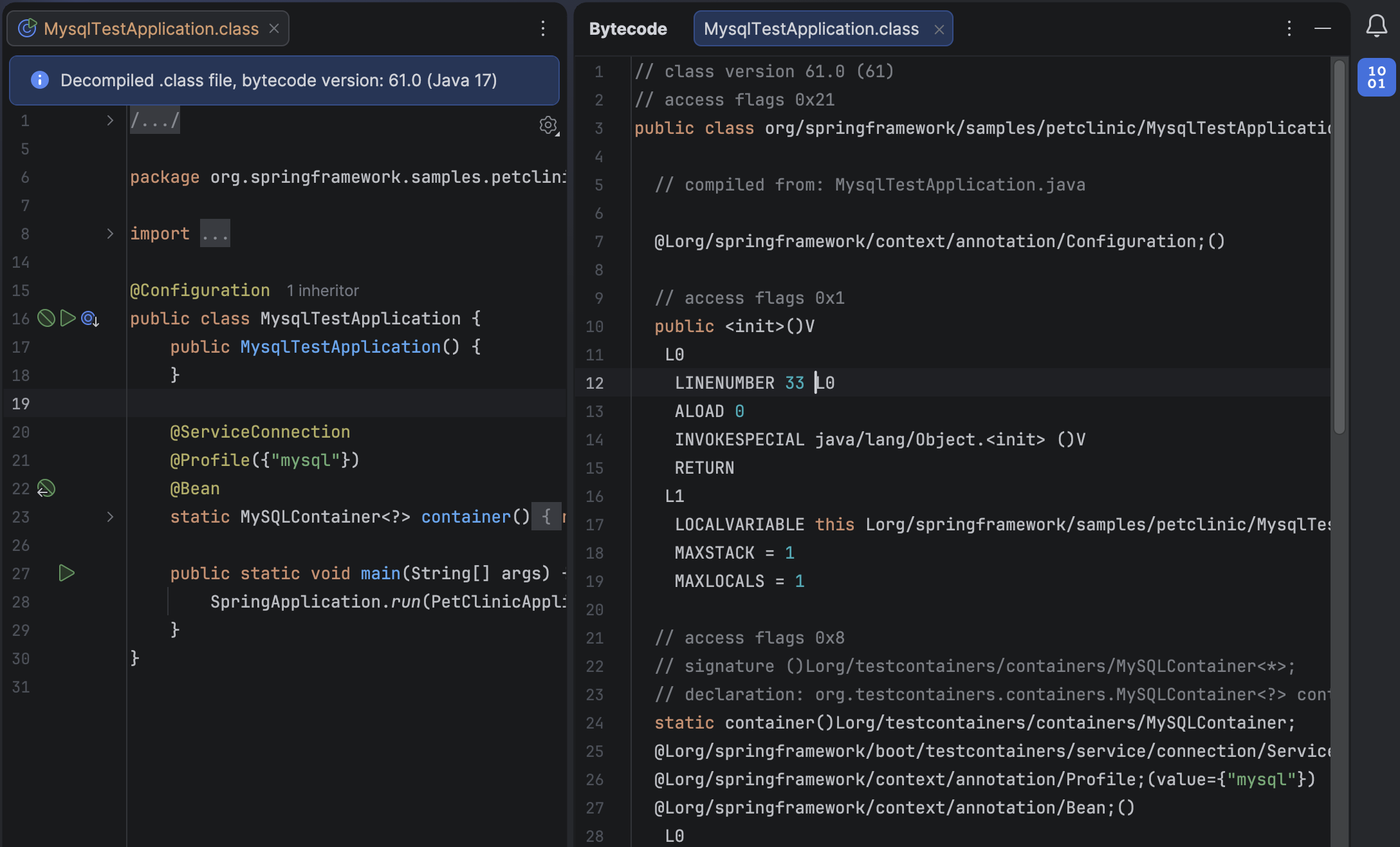Hide the Bytecode tool window

[1323, 28]
